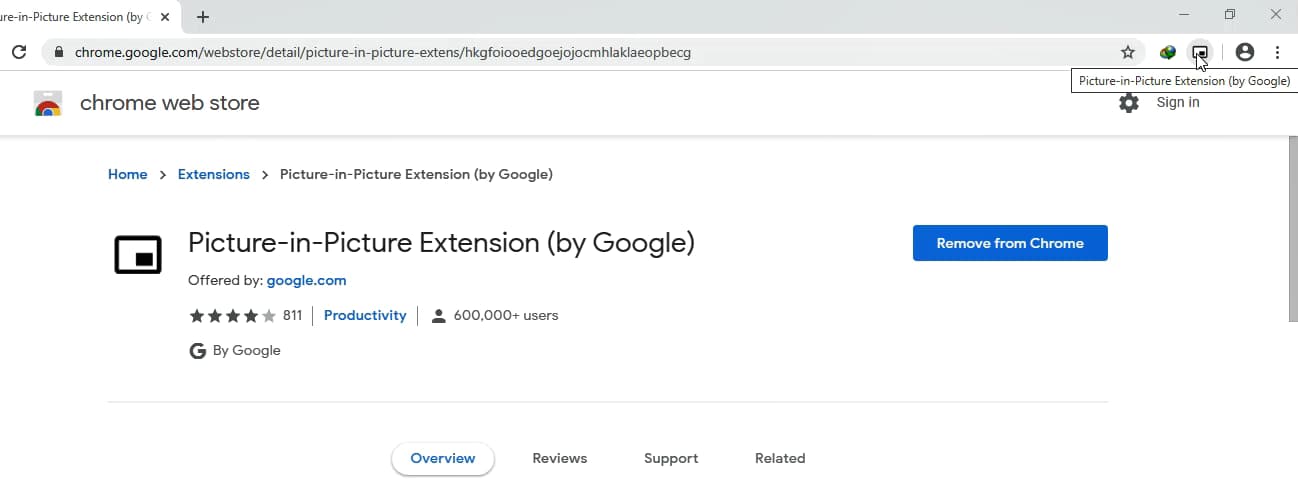Click the star rating for the extension
1298x492 pixels.
(x=232, y=316)
